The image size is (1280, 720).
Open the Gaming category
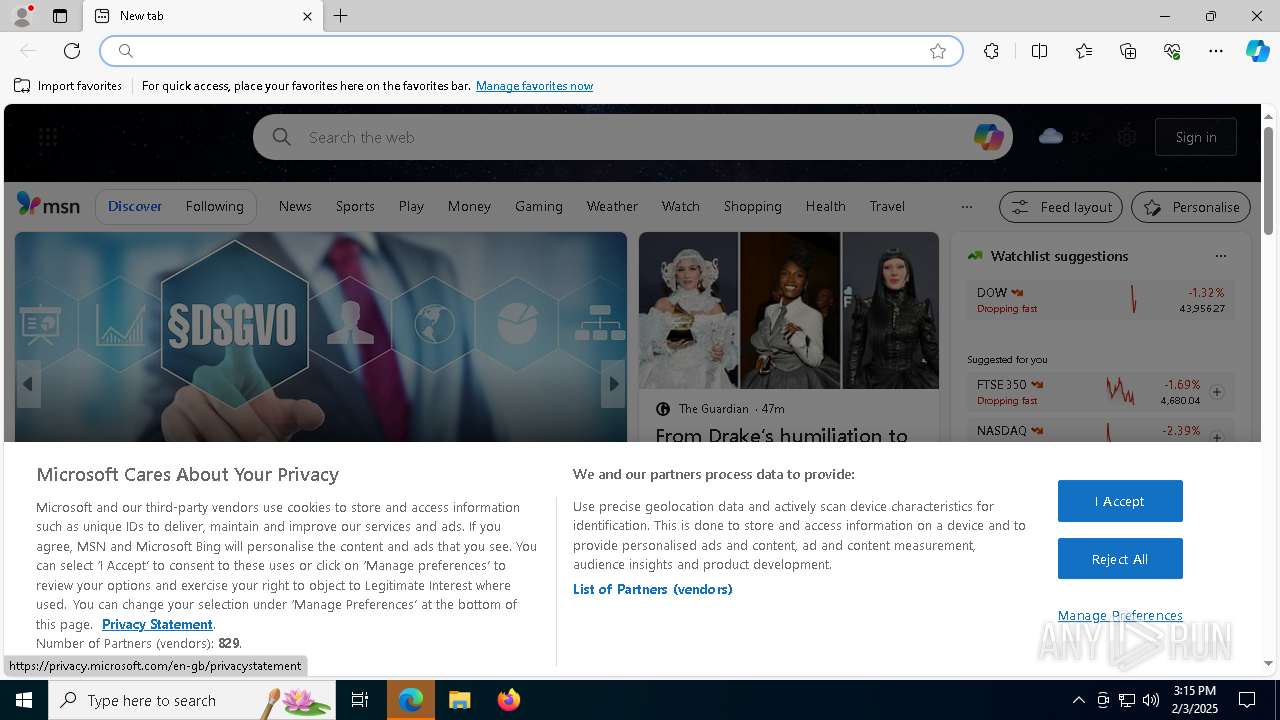point(539,206)
